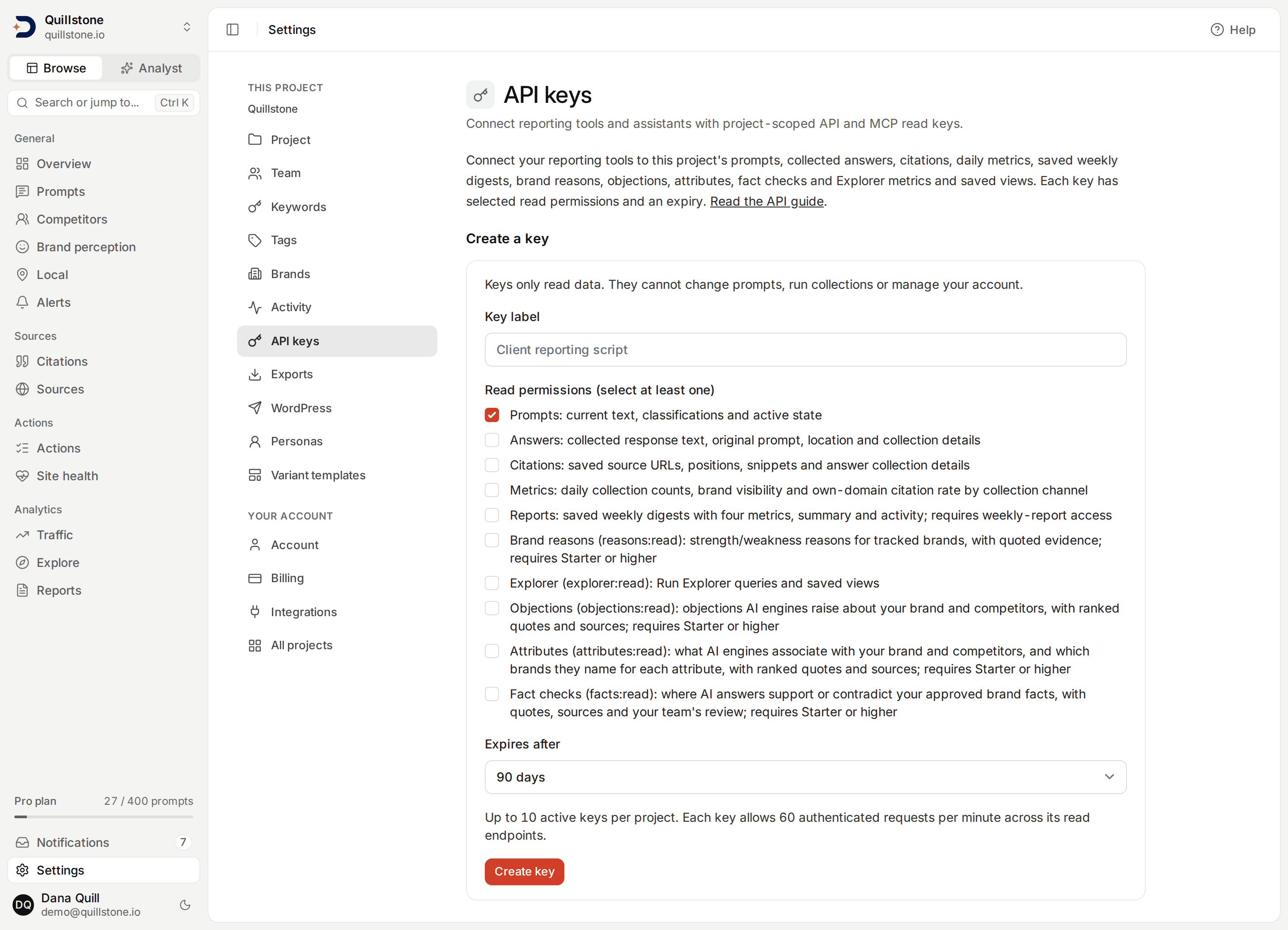Click the Pro plan prompts usage bar
Screen dimensions: 1288x930
coord(104,817)
